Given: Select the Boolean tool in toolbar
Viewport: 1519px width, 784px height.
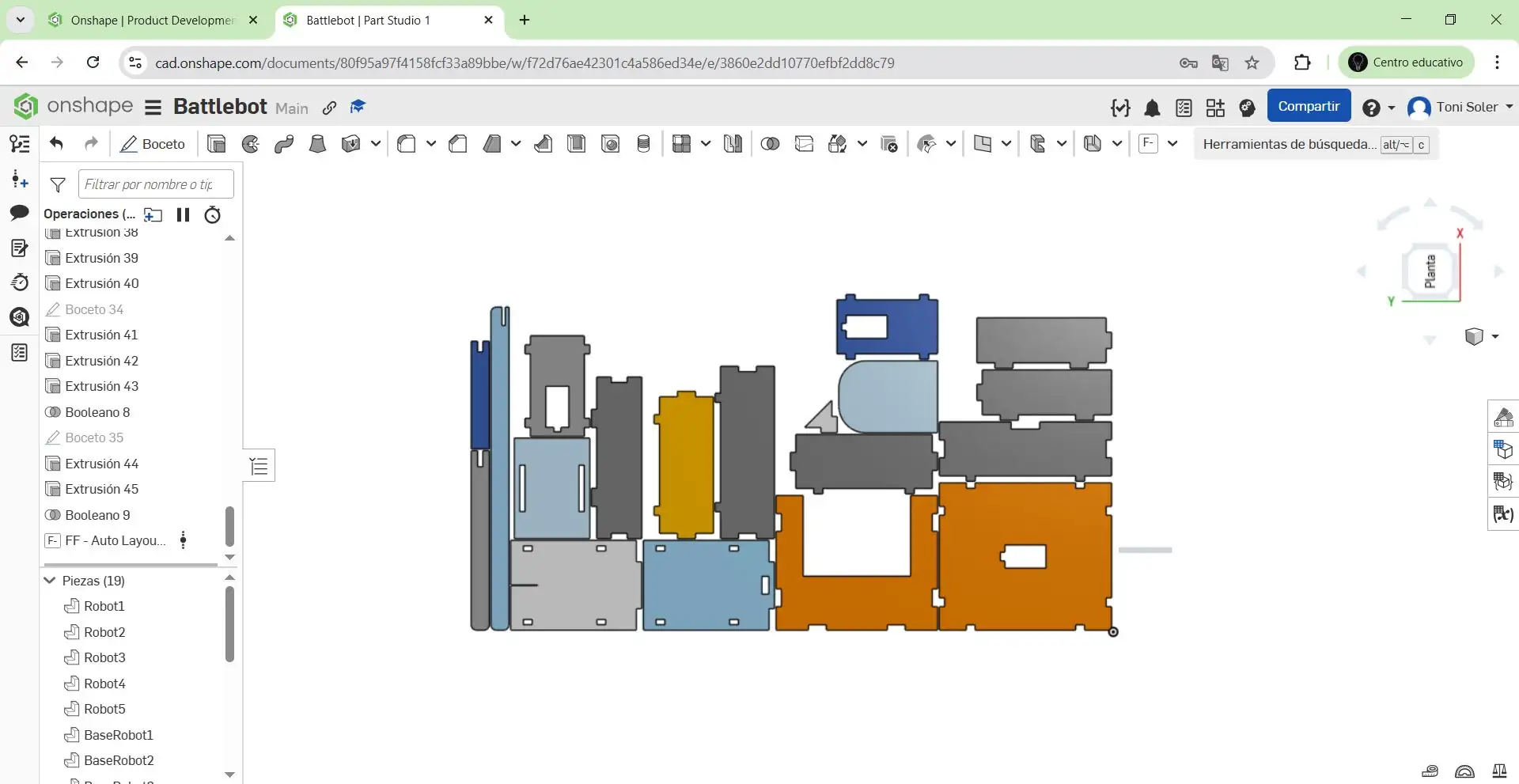Looking at the screenshot, I should pos(769,144).
